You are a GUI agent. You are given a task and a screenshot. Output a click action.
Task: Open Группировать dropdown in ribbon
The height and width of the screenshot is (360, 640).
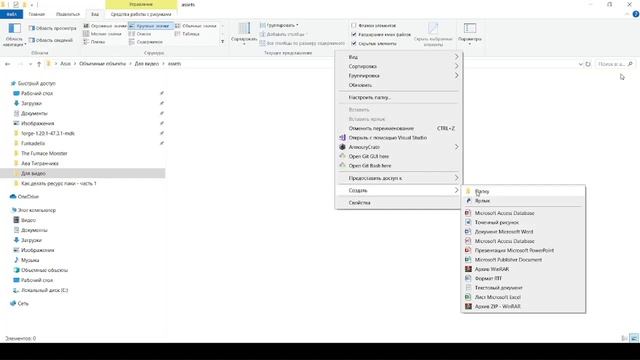coord(279,25)
